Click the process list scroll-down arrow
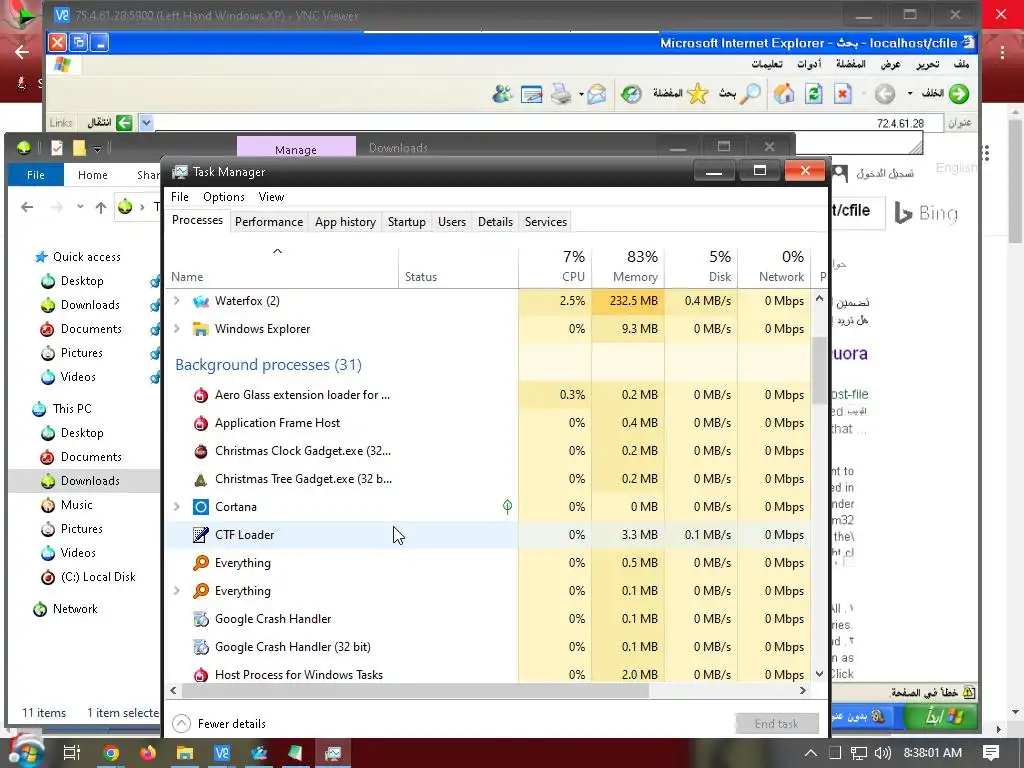 pos(819,674)
